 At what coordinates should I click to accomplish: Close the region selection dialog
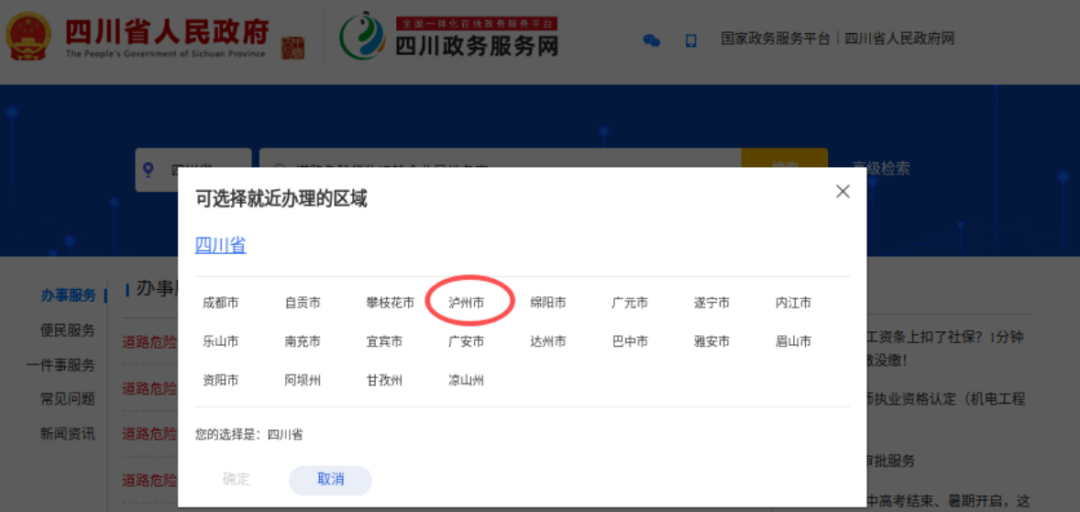pos(842,192)
